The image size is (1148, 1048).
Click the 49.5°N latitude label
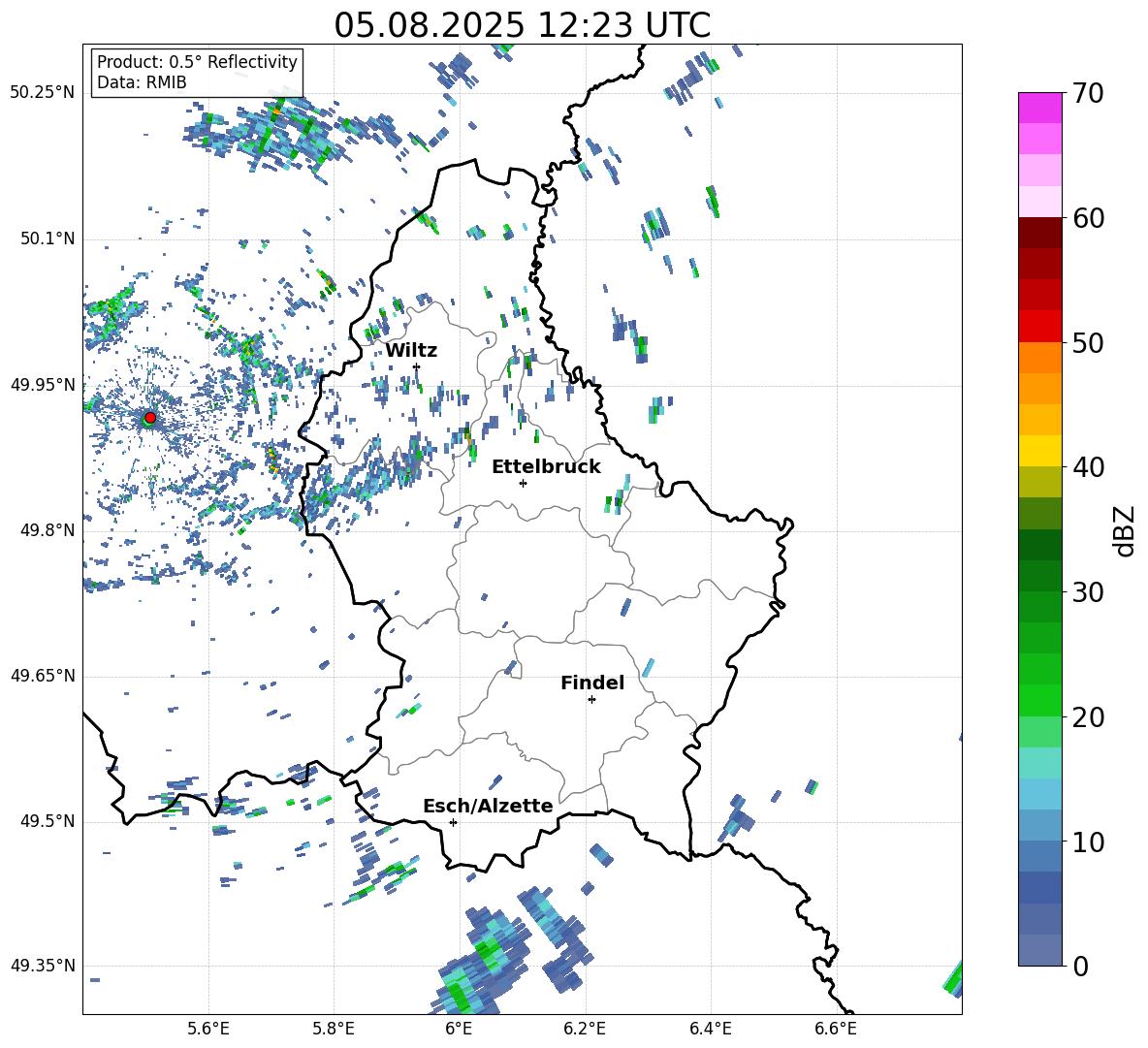(x=48, y=821)
